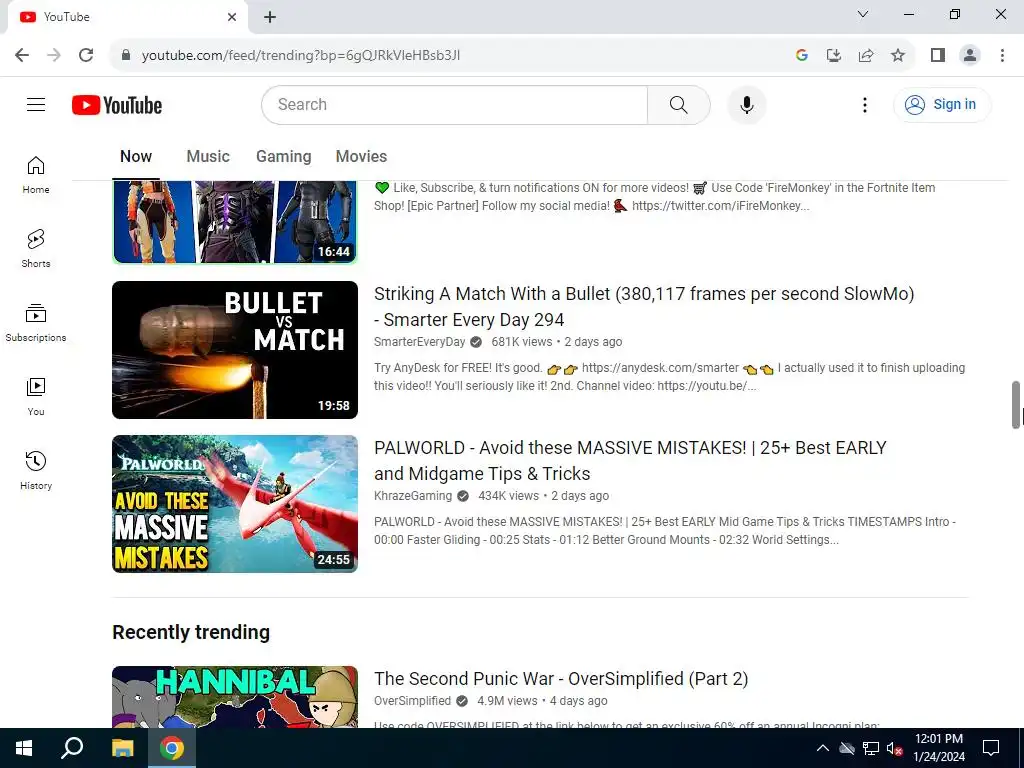Switch to the Music tab

coord(208,157)
